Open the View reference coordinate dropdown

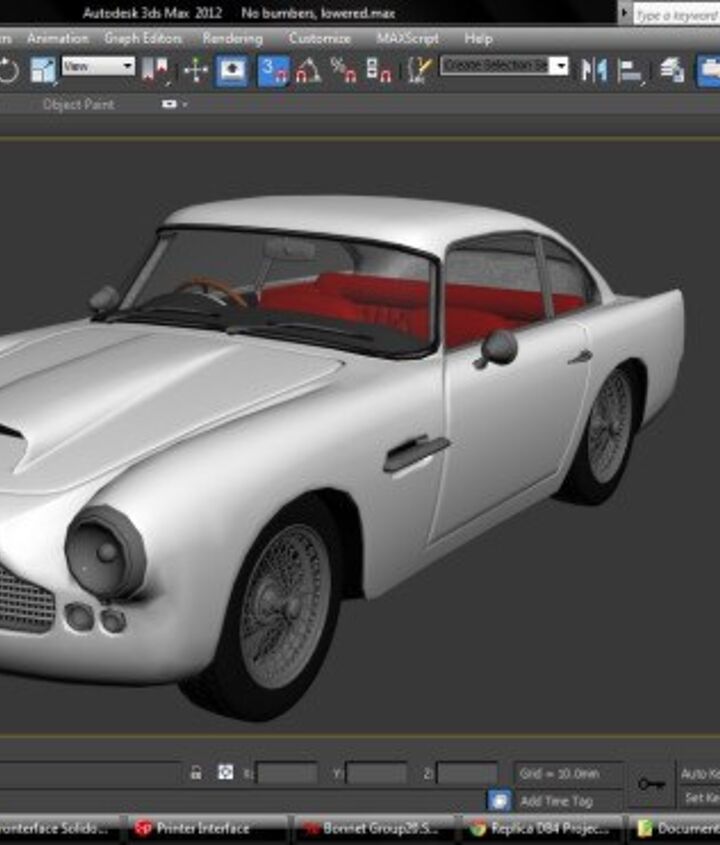click(x=98, y=66)
